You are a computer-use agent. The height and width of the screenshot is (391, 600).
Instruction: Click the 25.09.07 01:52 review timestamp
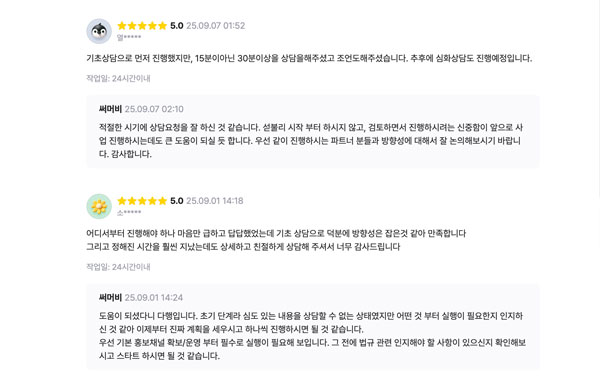point(215,26)
